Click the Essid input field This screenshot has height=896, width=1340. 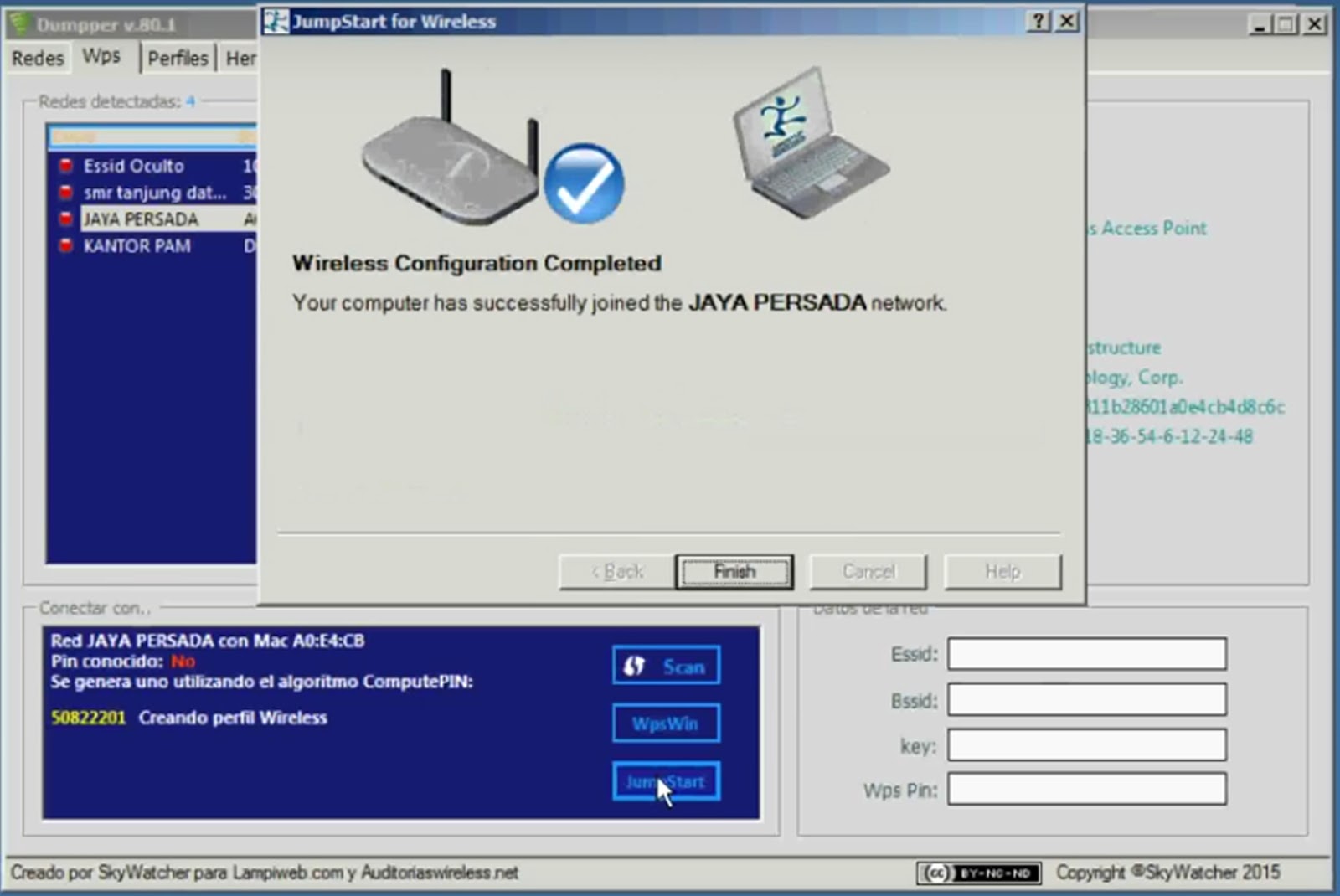1087,654
